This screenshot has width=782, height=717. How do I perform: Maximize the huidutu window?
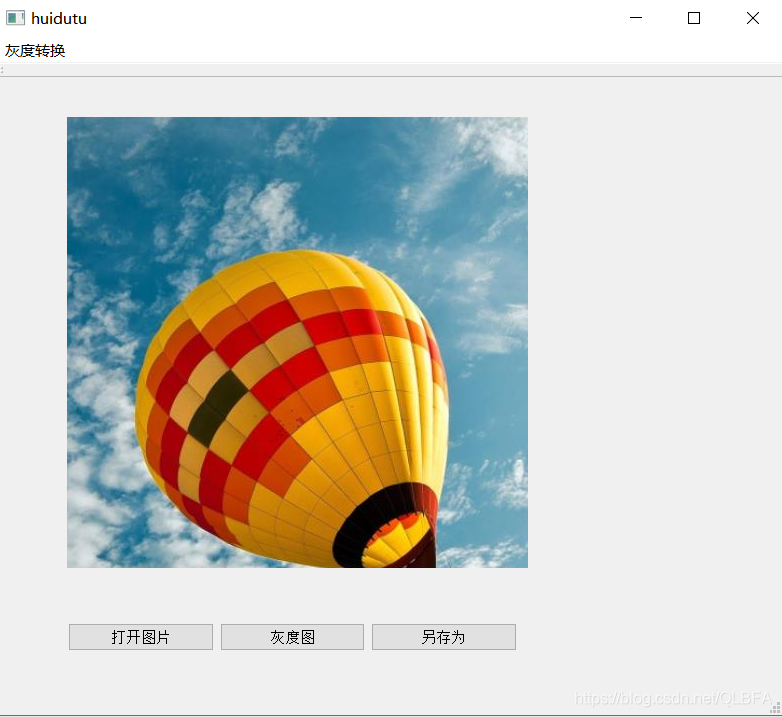[x=694, y=18]
